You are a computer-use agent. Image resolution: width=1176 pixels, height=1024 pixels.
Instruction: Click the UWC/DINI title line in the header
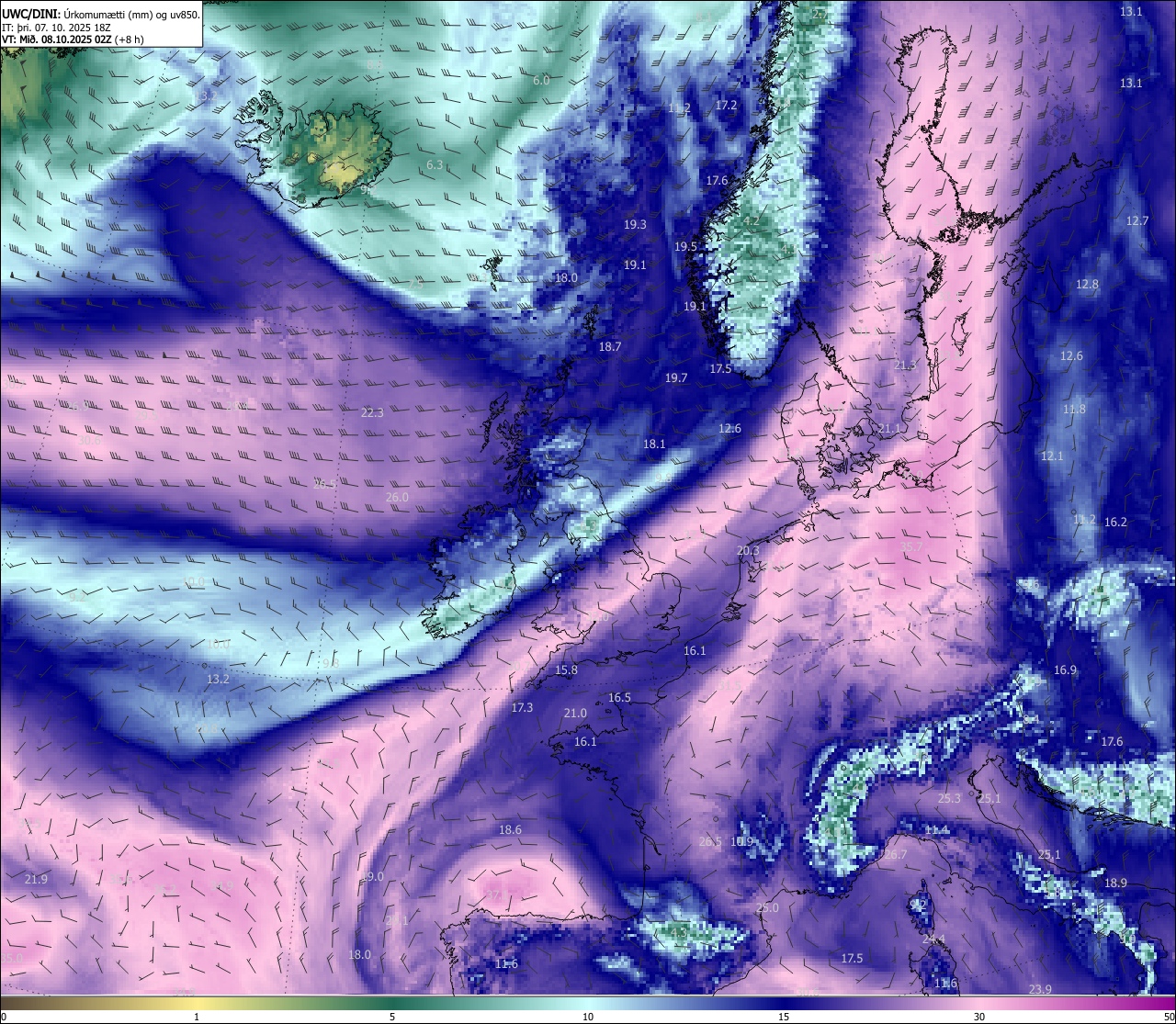[101, 14]
